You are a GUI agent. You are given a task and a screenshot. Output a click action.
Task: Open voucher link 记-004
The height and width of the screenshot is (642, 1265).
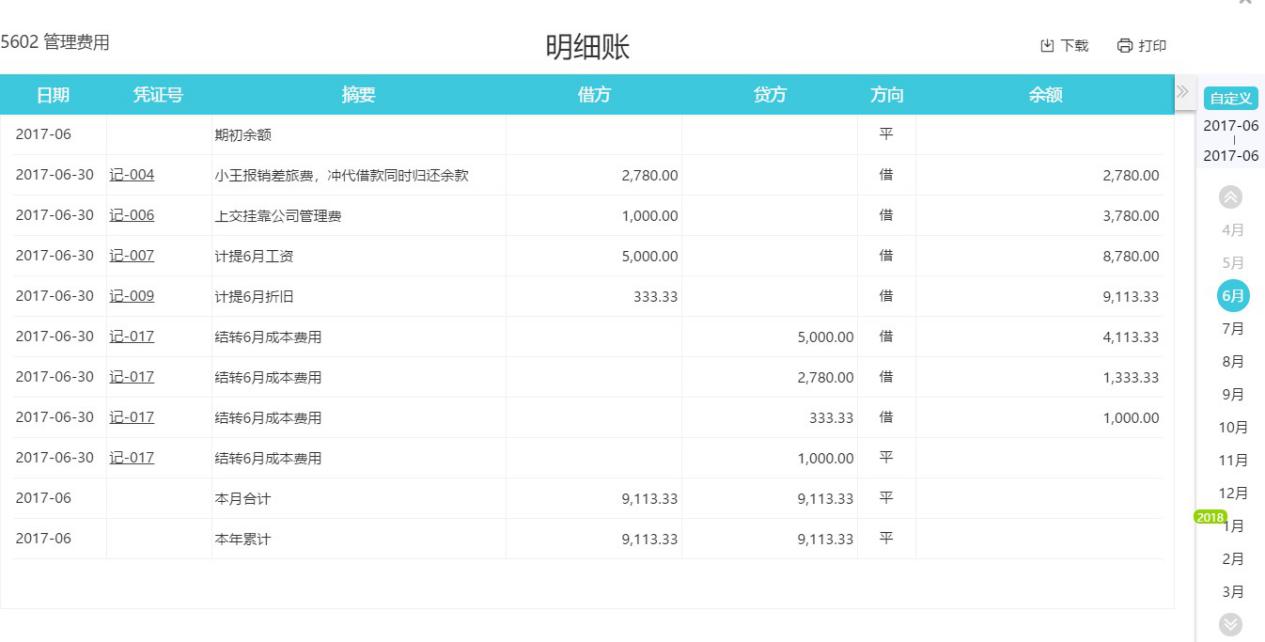131,175
